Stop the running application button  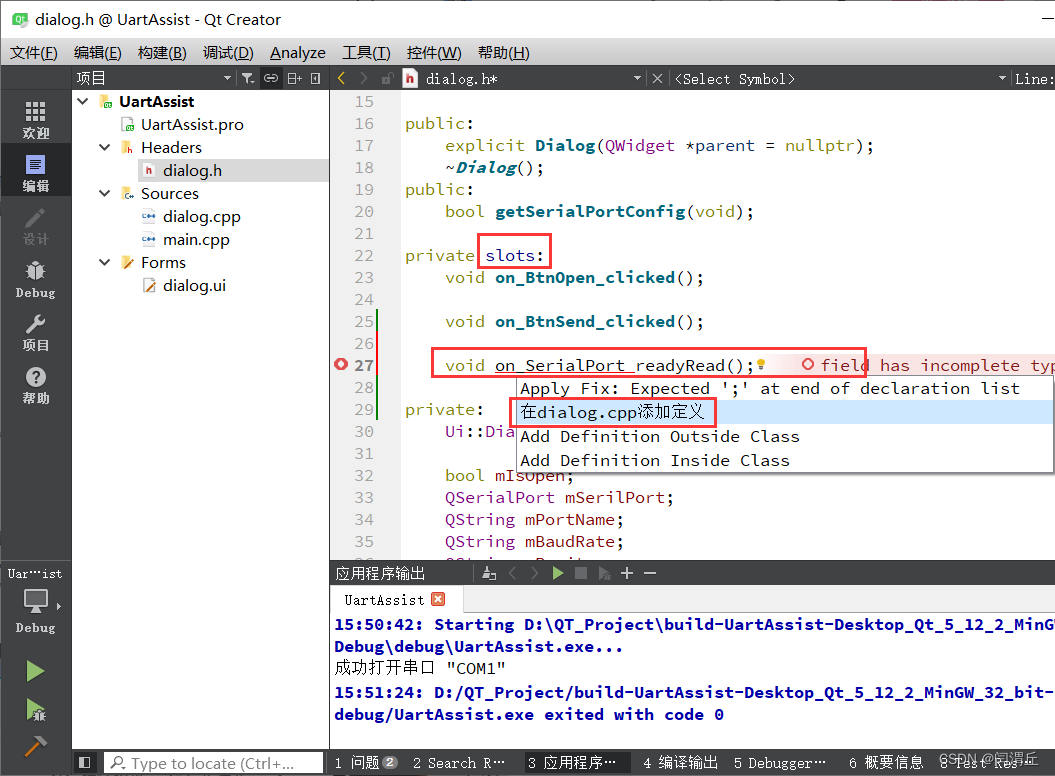(x=581, y=573)
